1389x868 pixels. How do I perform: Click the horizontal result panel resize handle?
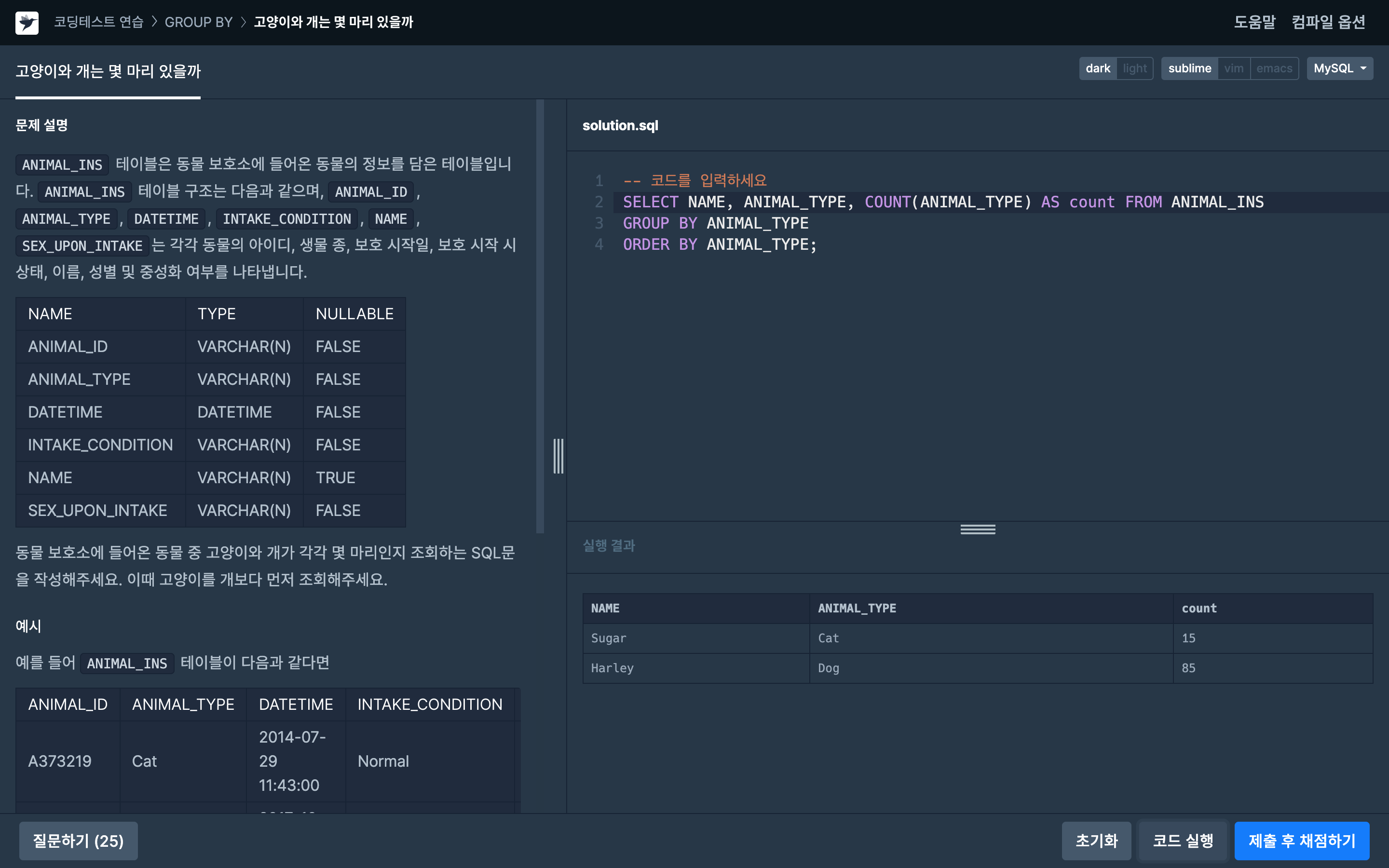click(x=978, y=529)
